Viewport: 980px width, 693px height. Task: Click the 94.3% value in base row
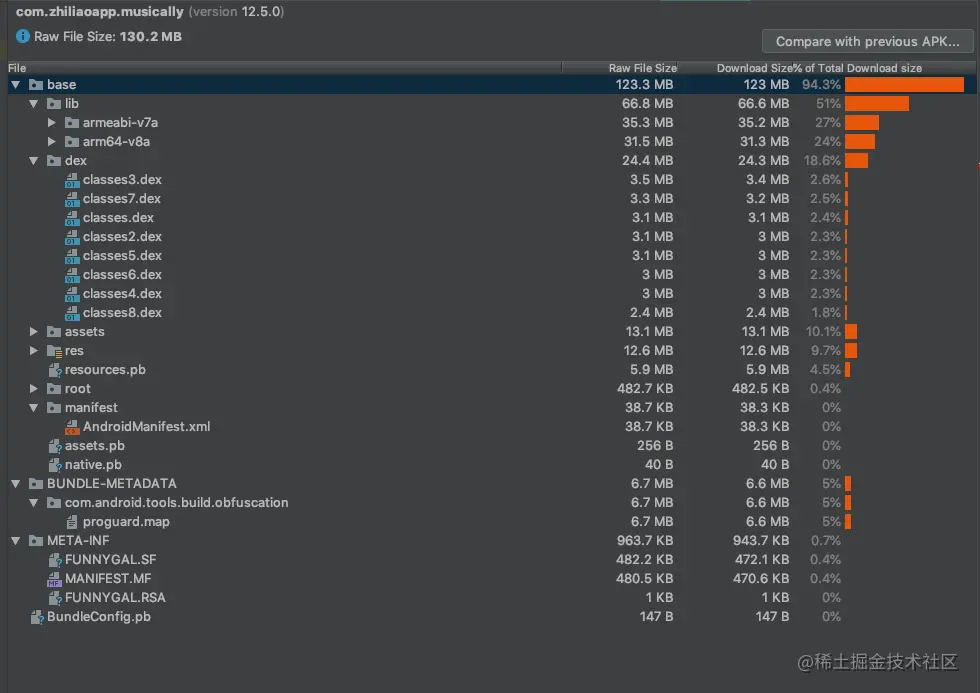tap(821, 84)
